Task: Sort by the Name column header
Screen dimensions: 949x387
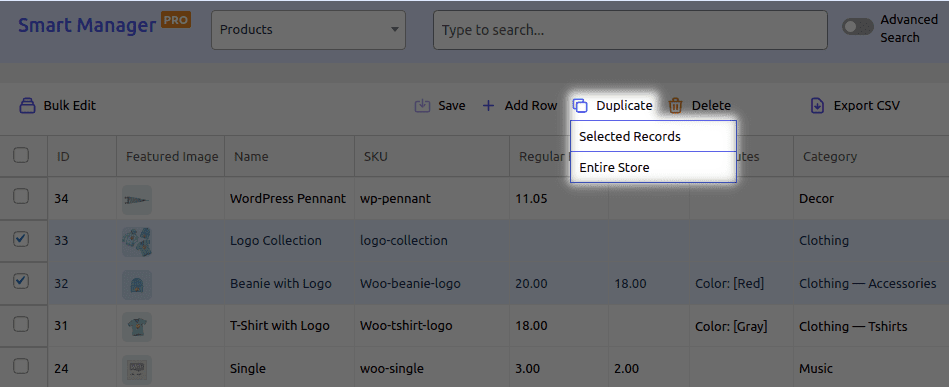Action: 289,156
